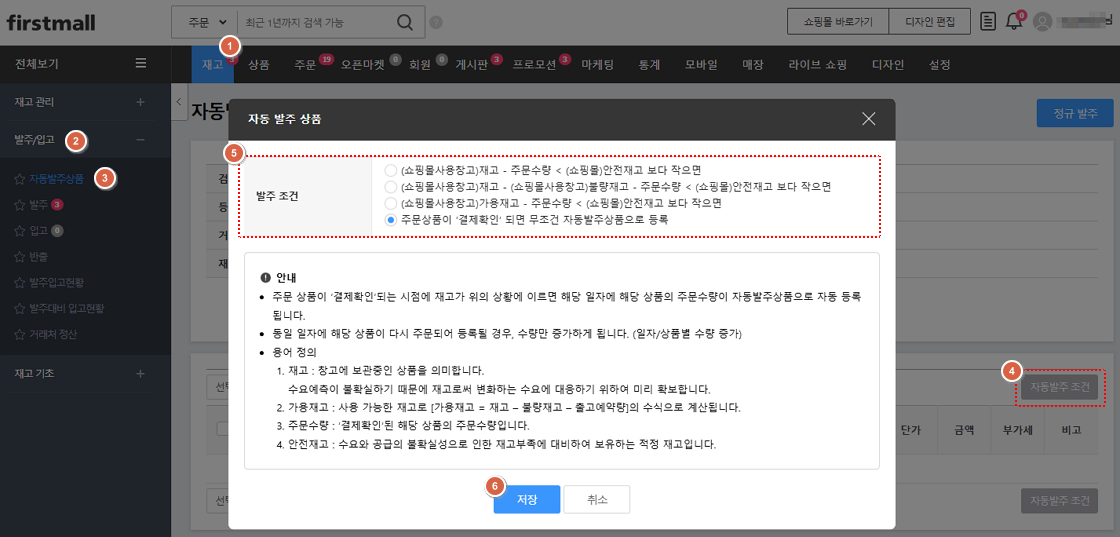
Task: Open 반출 in the sidebar
Action: [39, 256]
